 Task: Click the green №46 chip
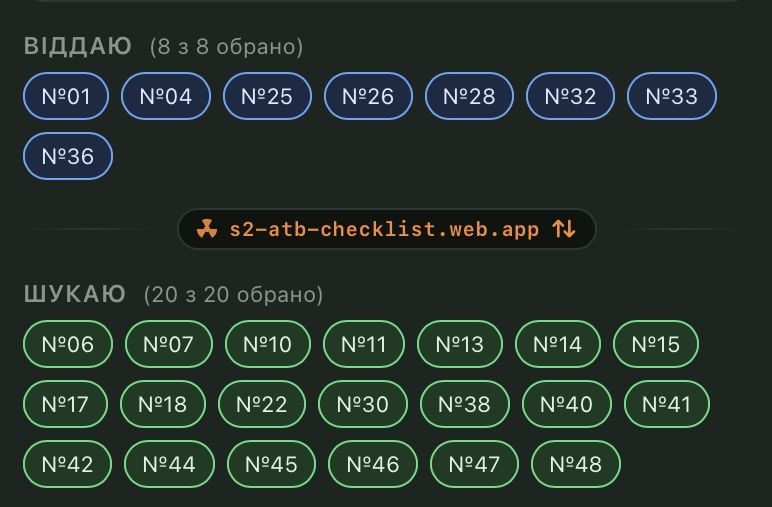(x=372, y=465)
